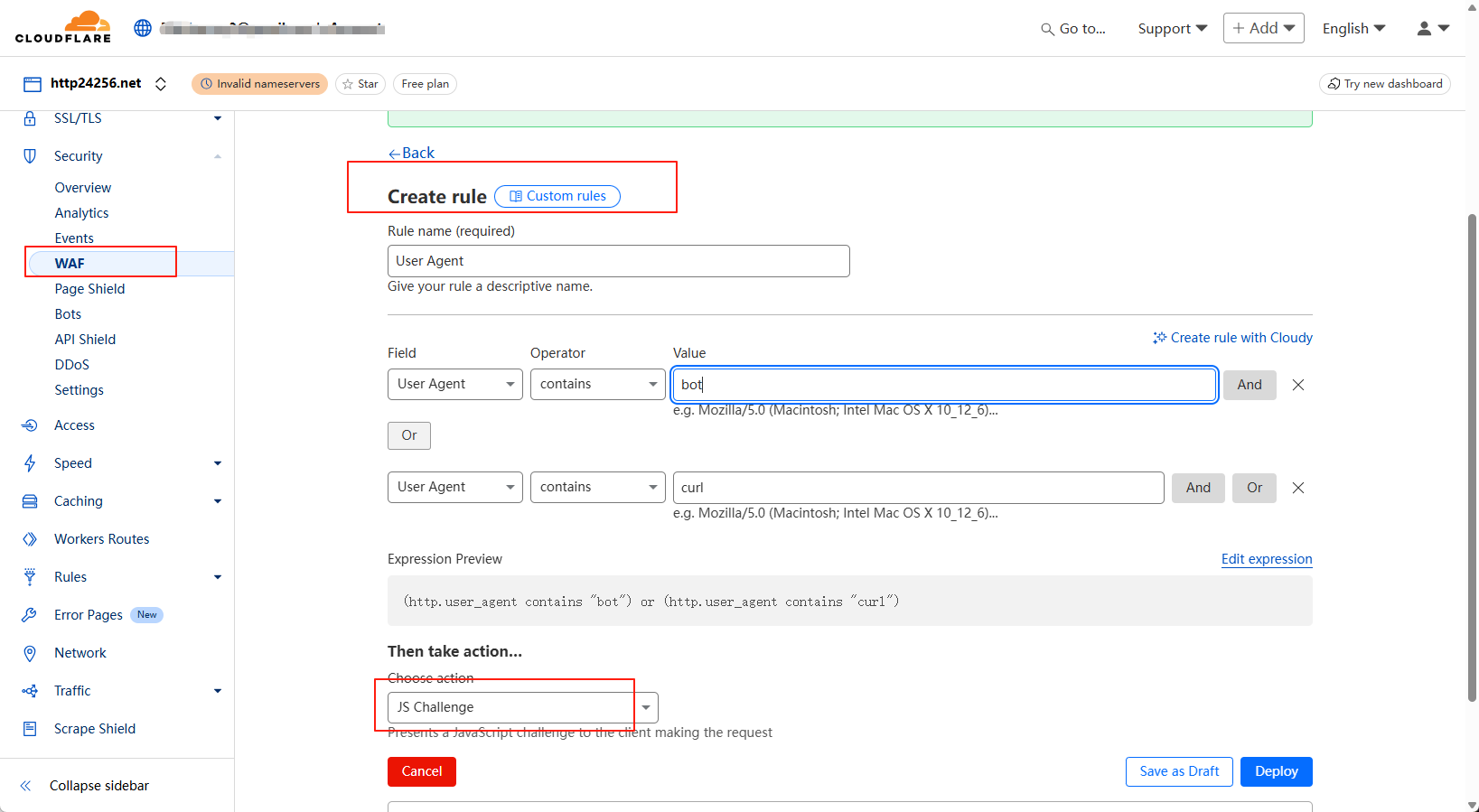Try the new dashboard

tap(1385, 84)
